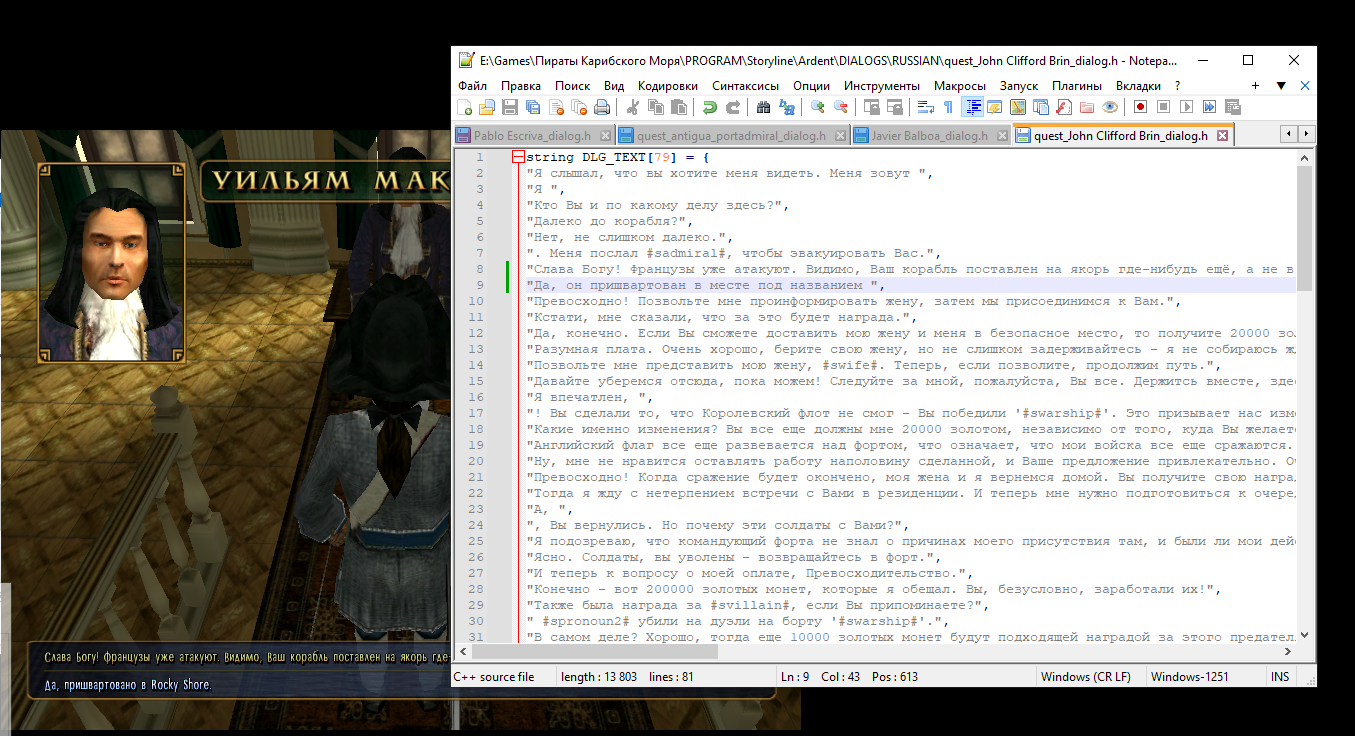The image size is (1355, 736).
Task: Cut selection using scissors icon
Action: (x=633, y=107)
